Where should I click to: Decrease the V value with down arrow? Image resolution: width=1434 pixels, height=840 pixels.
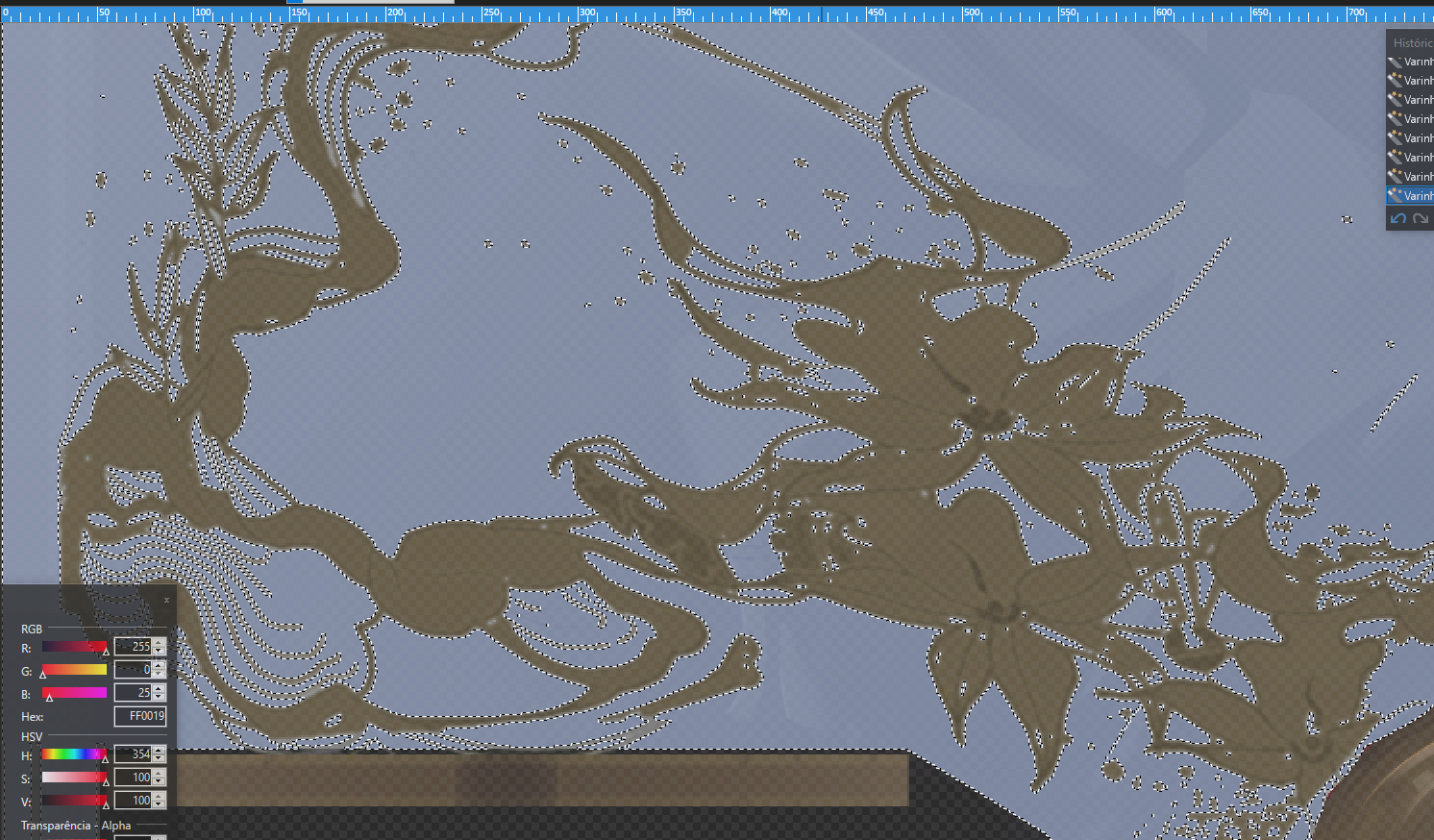[x=160, y=805]
